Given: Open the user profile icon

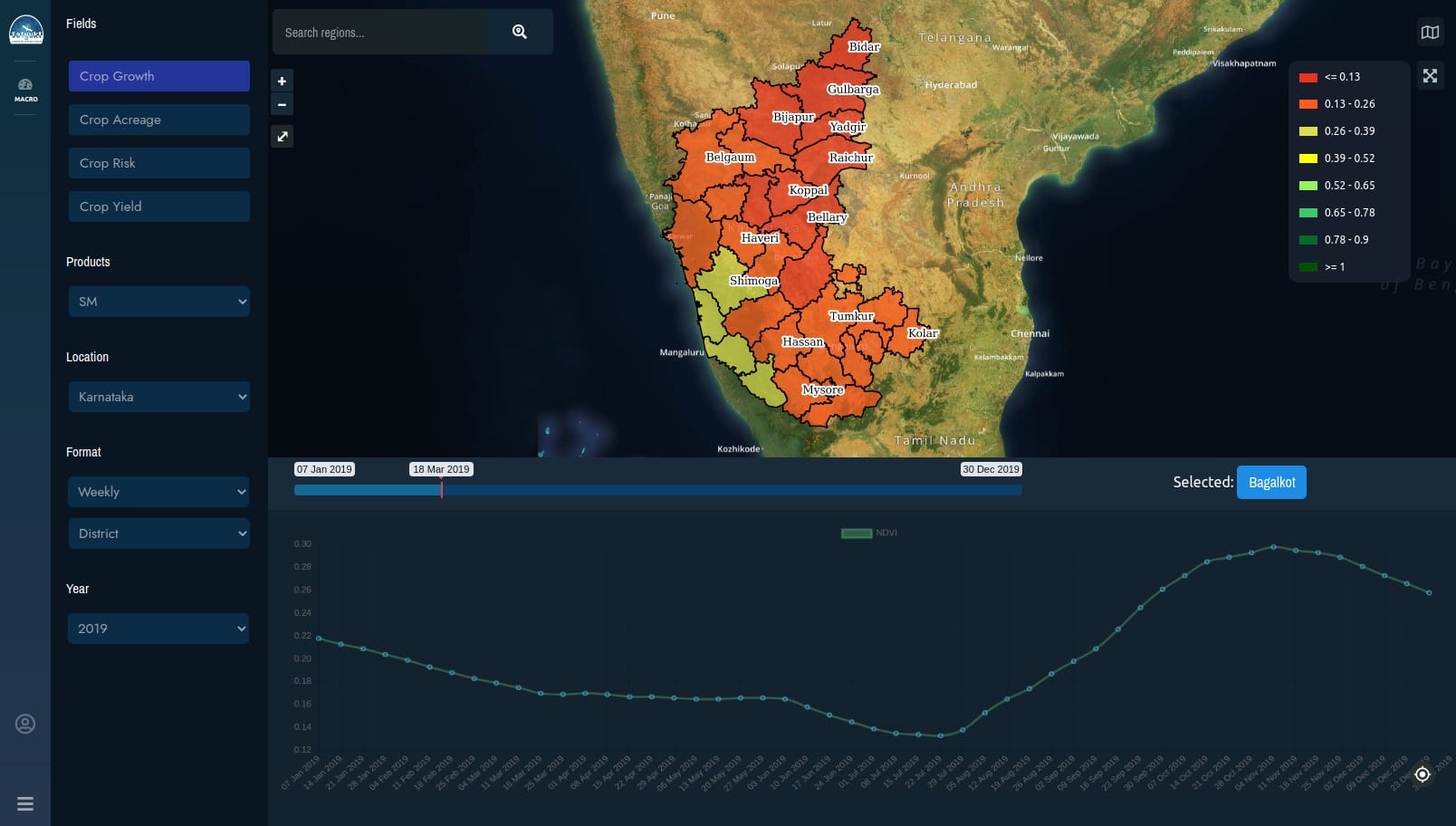Looking at the screenshot, I should [25, 724].
